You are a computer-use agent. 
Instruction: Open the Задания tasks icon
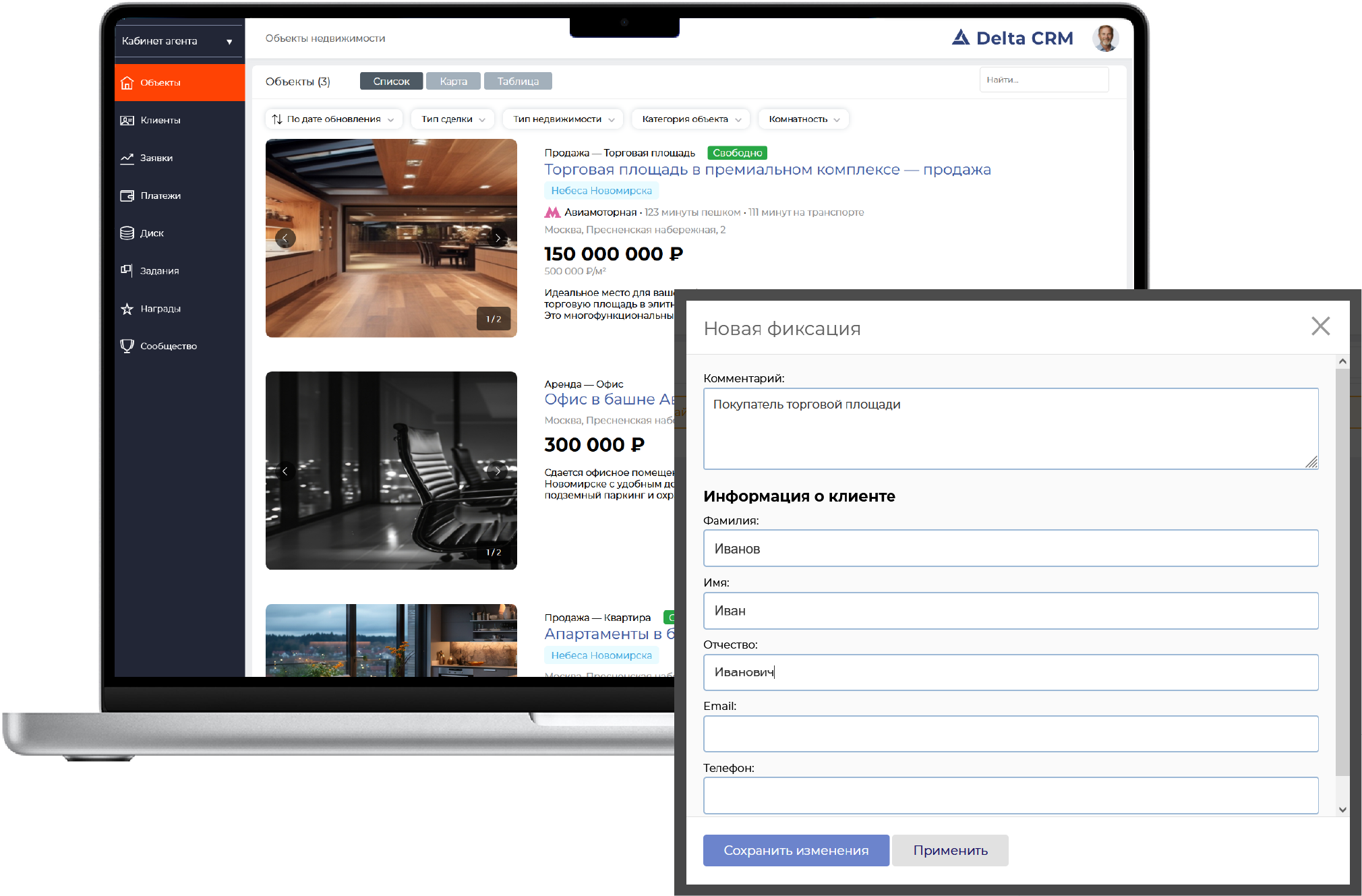click(127, 271)
